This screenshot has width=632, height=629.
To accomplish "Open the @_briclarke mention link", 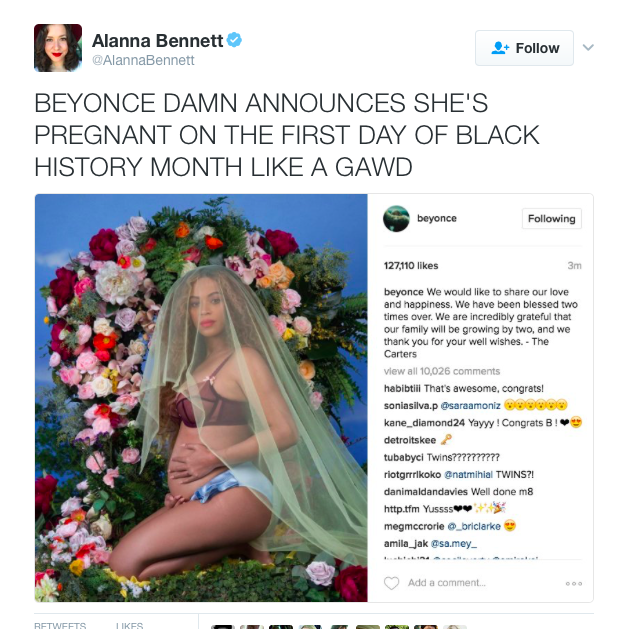I will pyautogui.click(x=474, y=526).
